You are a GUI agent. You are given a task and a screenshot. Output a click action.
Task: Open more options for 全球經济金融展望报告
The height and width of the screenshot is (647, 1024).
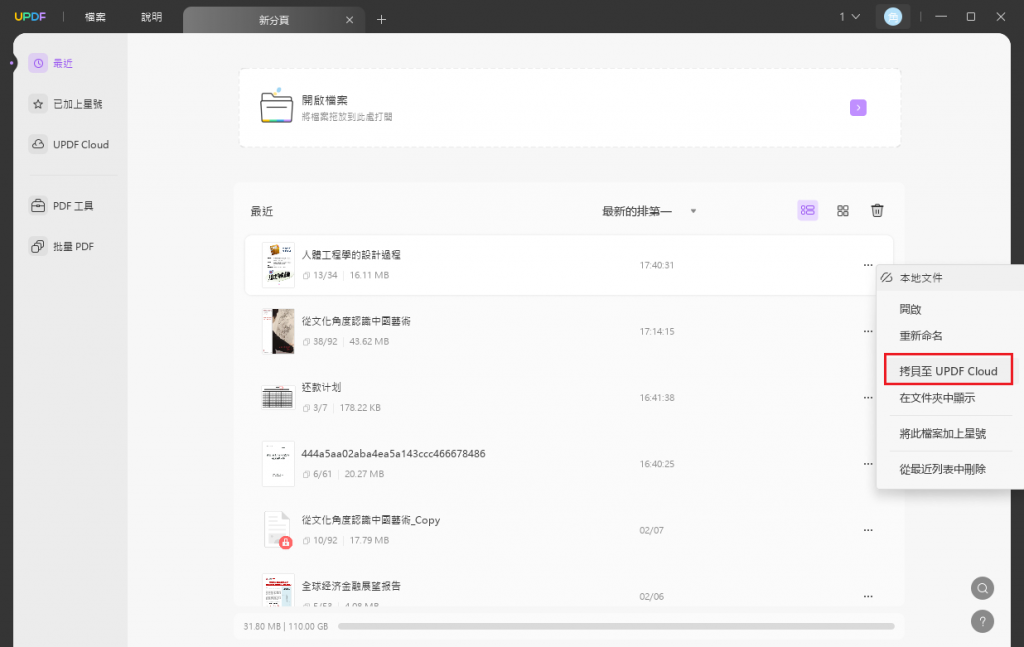point(868,596)
